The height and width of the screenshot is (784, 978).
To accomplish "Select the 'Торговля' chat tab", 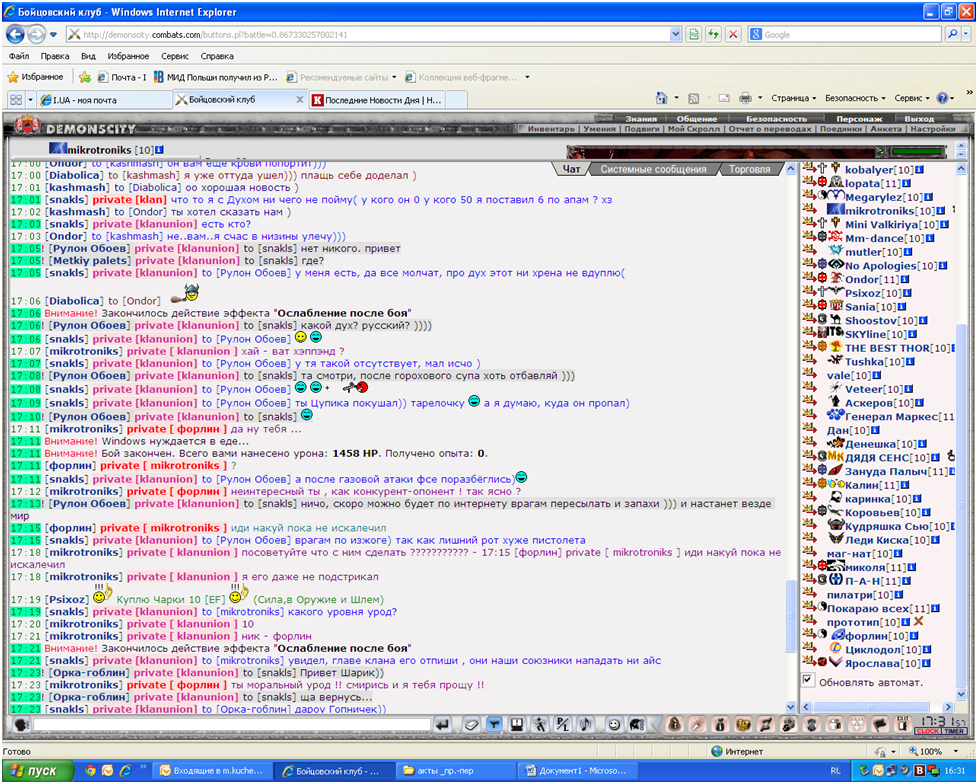I will pos(749,169).
